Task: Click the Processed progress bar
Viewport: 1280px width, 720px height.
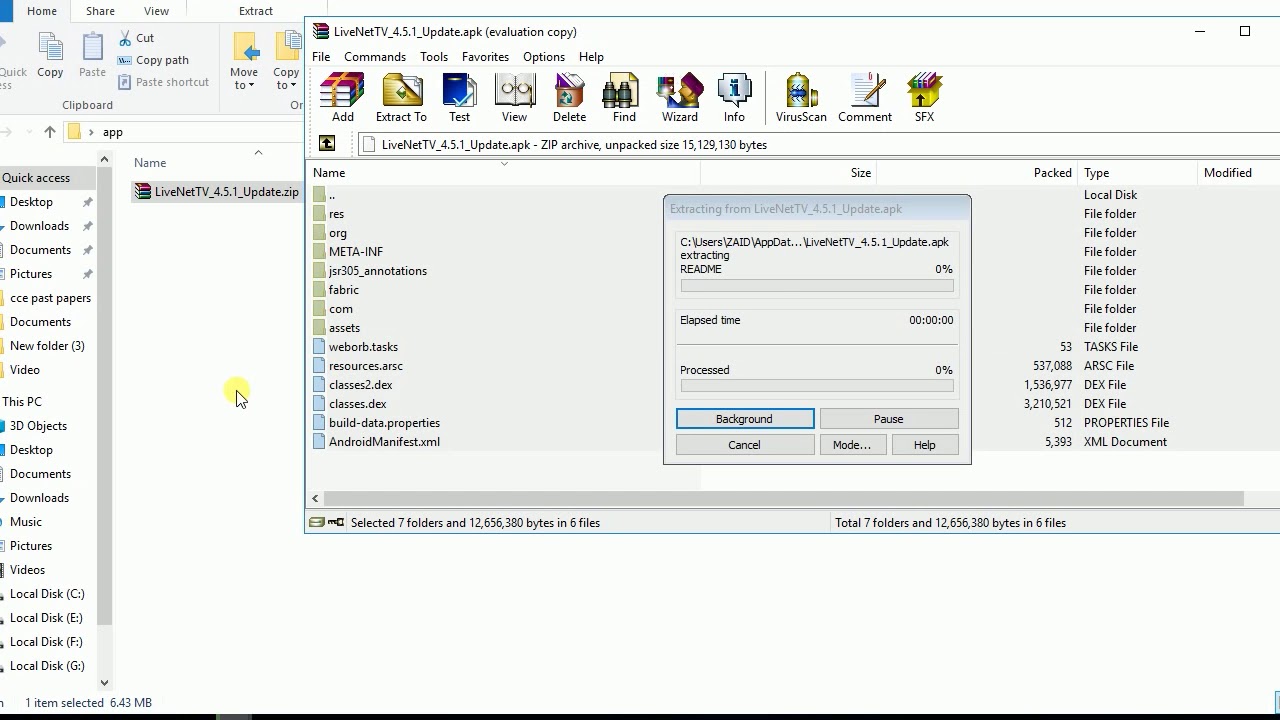Action: point(816,385)
